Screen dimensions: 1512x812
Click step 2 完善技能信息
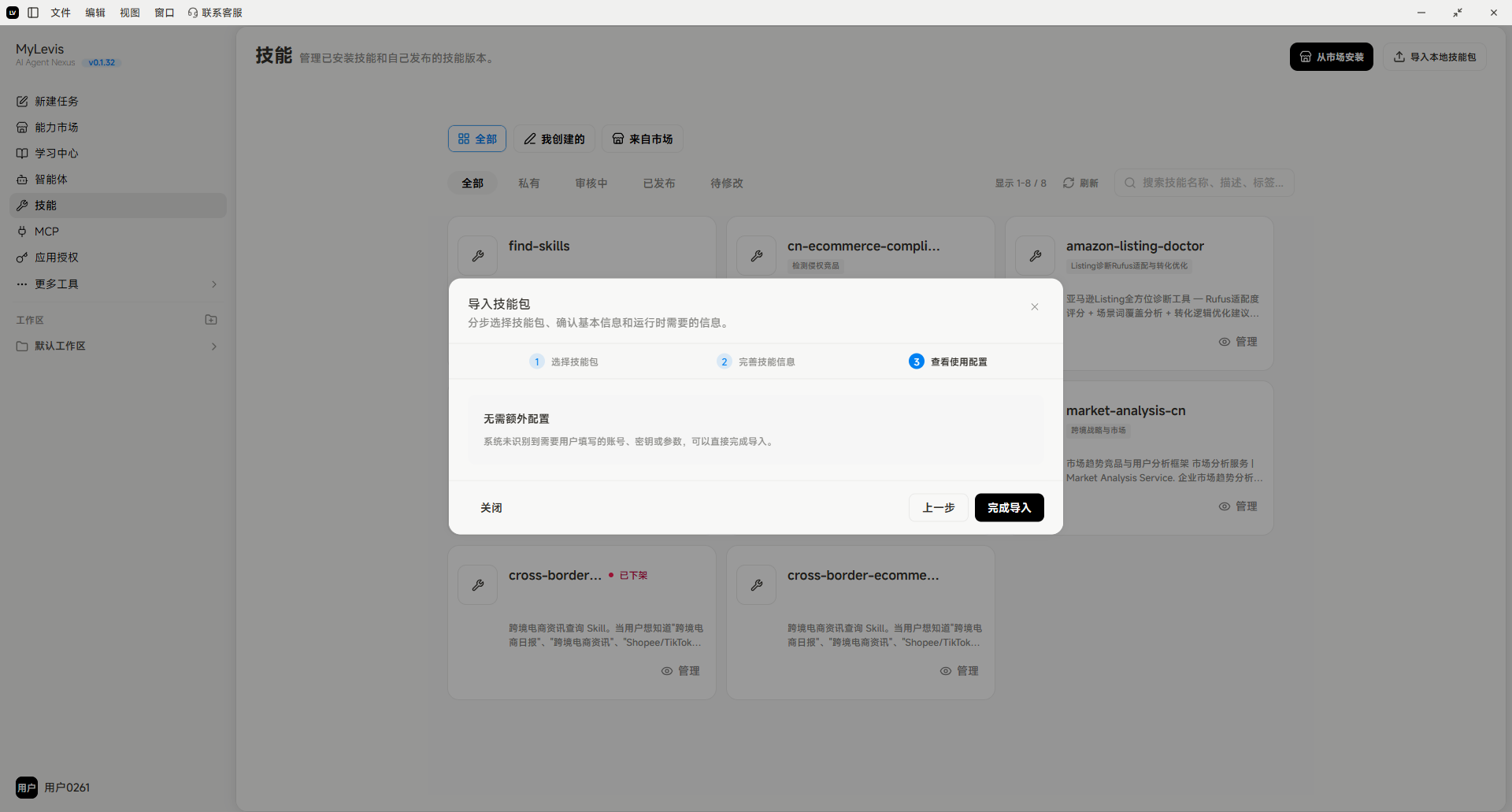pos(756,362)
